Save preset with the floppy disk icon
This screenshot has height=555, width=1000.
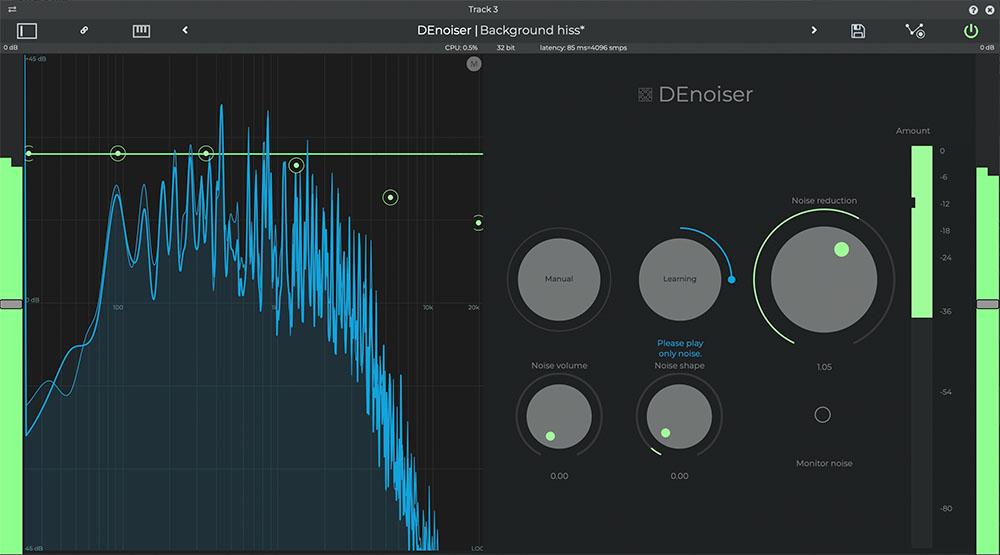(x=858, y=31)
